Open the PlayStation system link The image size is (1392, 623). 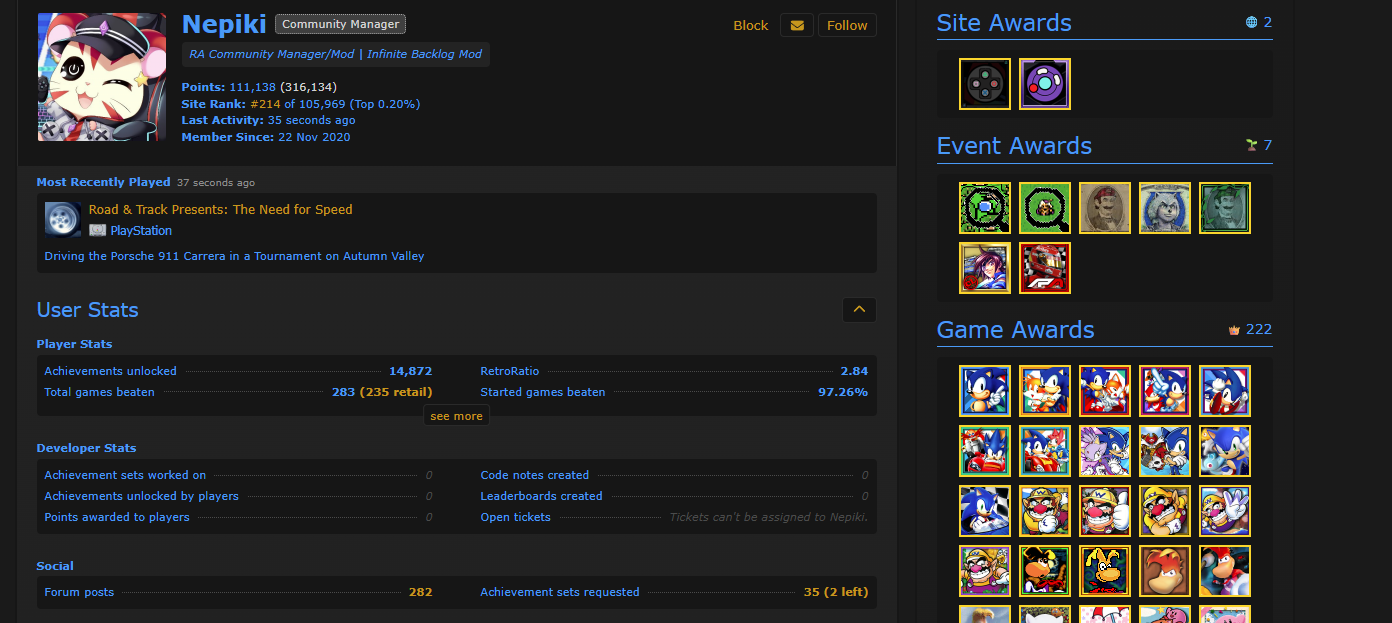[141, 230]
